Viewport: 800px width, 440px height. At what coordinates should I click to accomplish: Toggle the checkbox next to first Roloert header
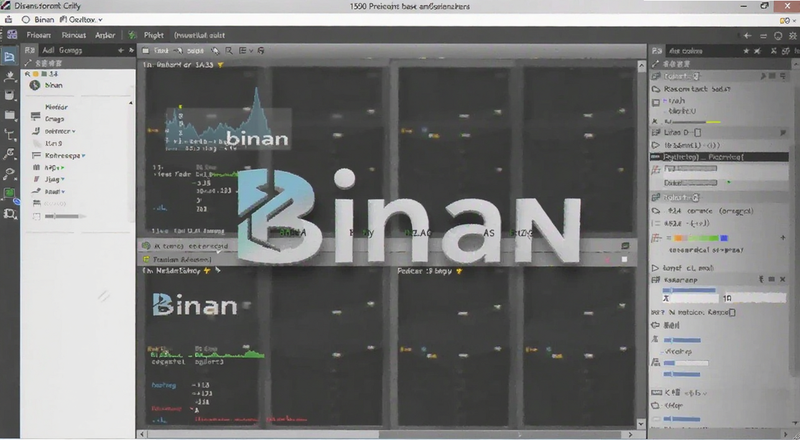tap(696, 76)
